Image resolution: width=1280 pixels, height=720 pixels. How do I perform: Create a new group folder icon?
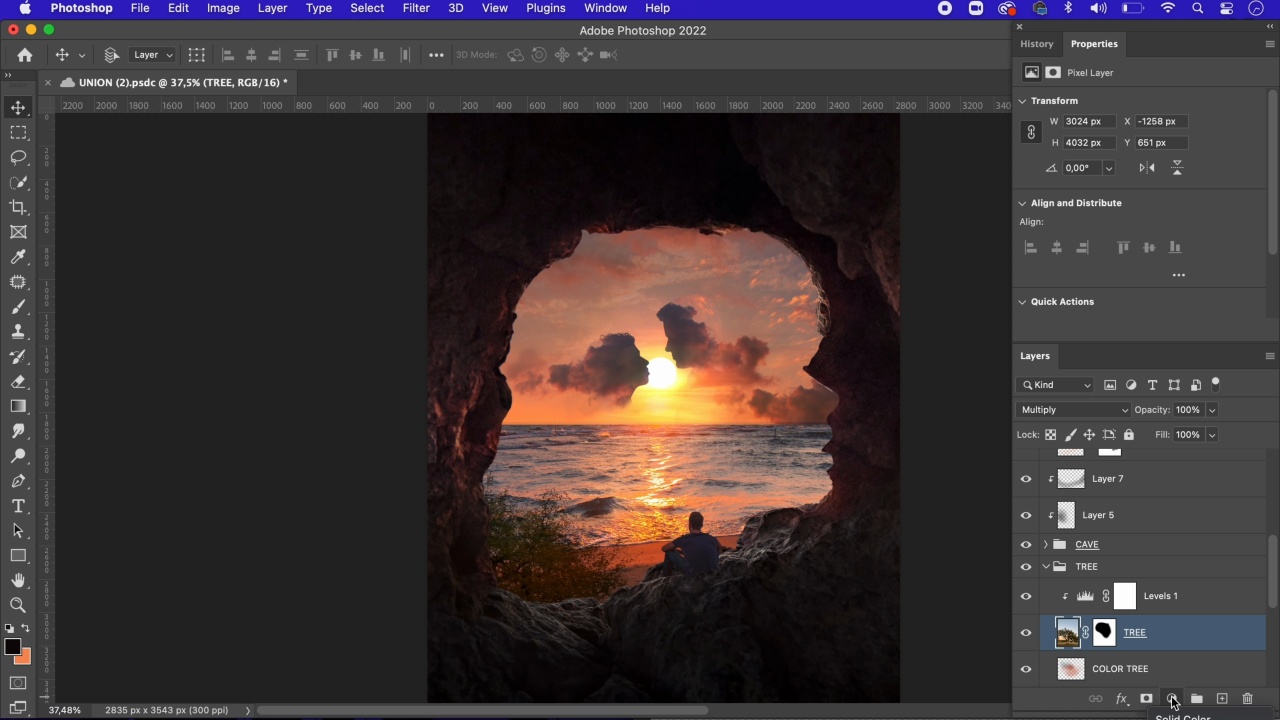(x=1196, y=699)
